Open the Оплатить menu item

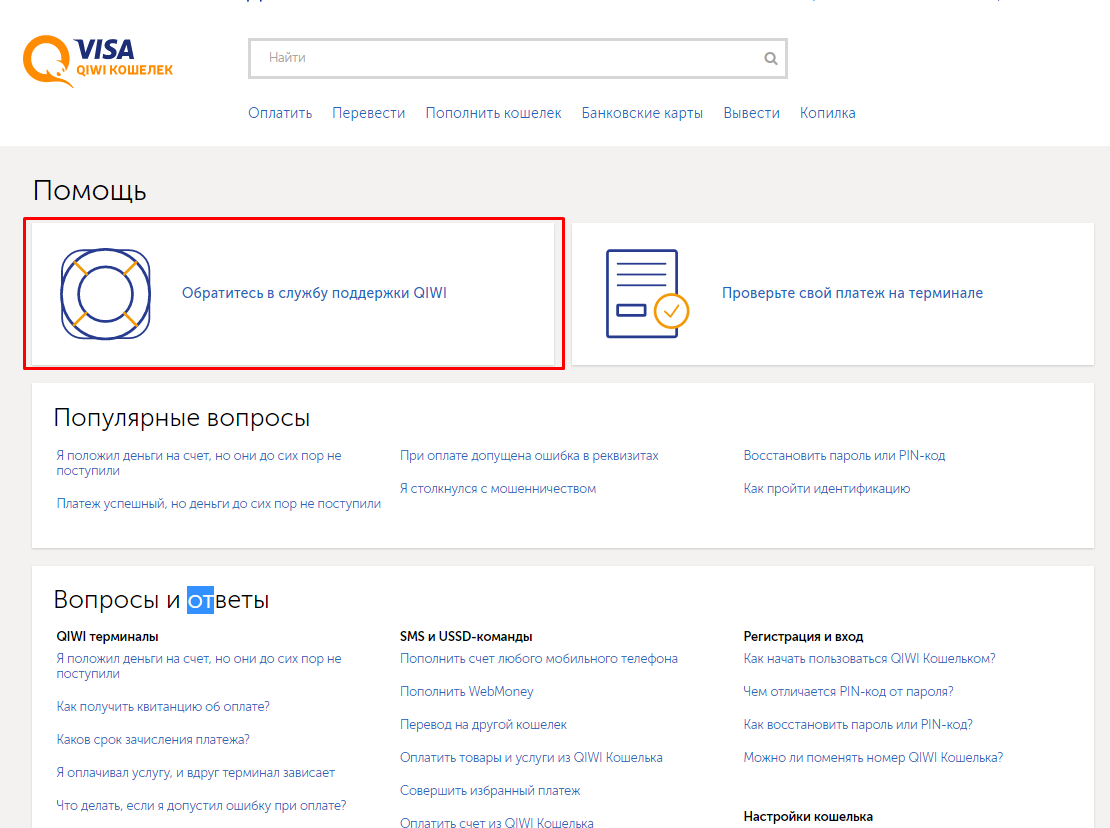click(280, 113)
